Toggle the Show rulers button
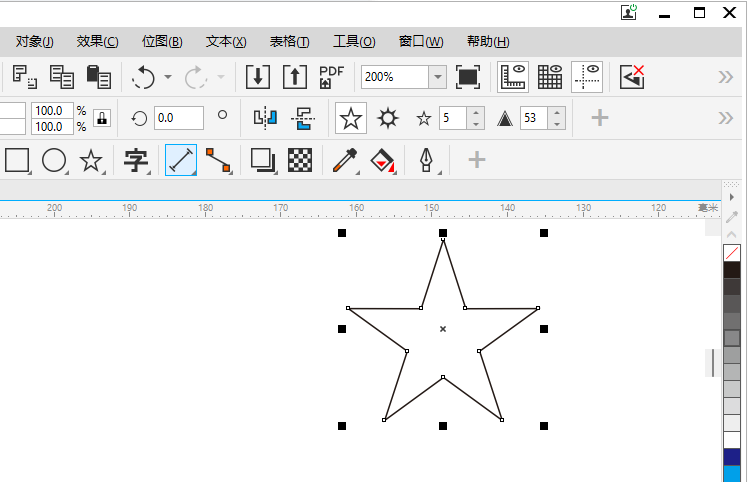The width and height of the screenshot is (748, 482). click(513, 77)
